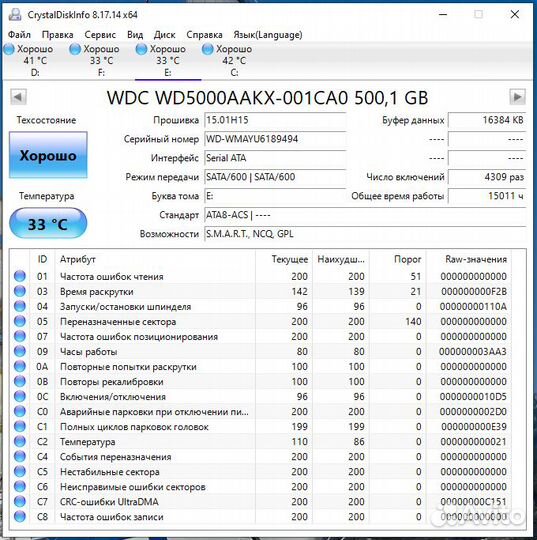Select threshold value 140 for Переназначенные сектора
The image size is (537, 540).
(x=413, y=322)
